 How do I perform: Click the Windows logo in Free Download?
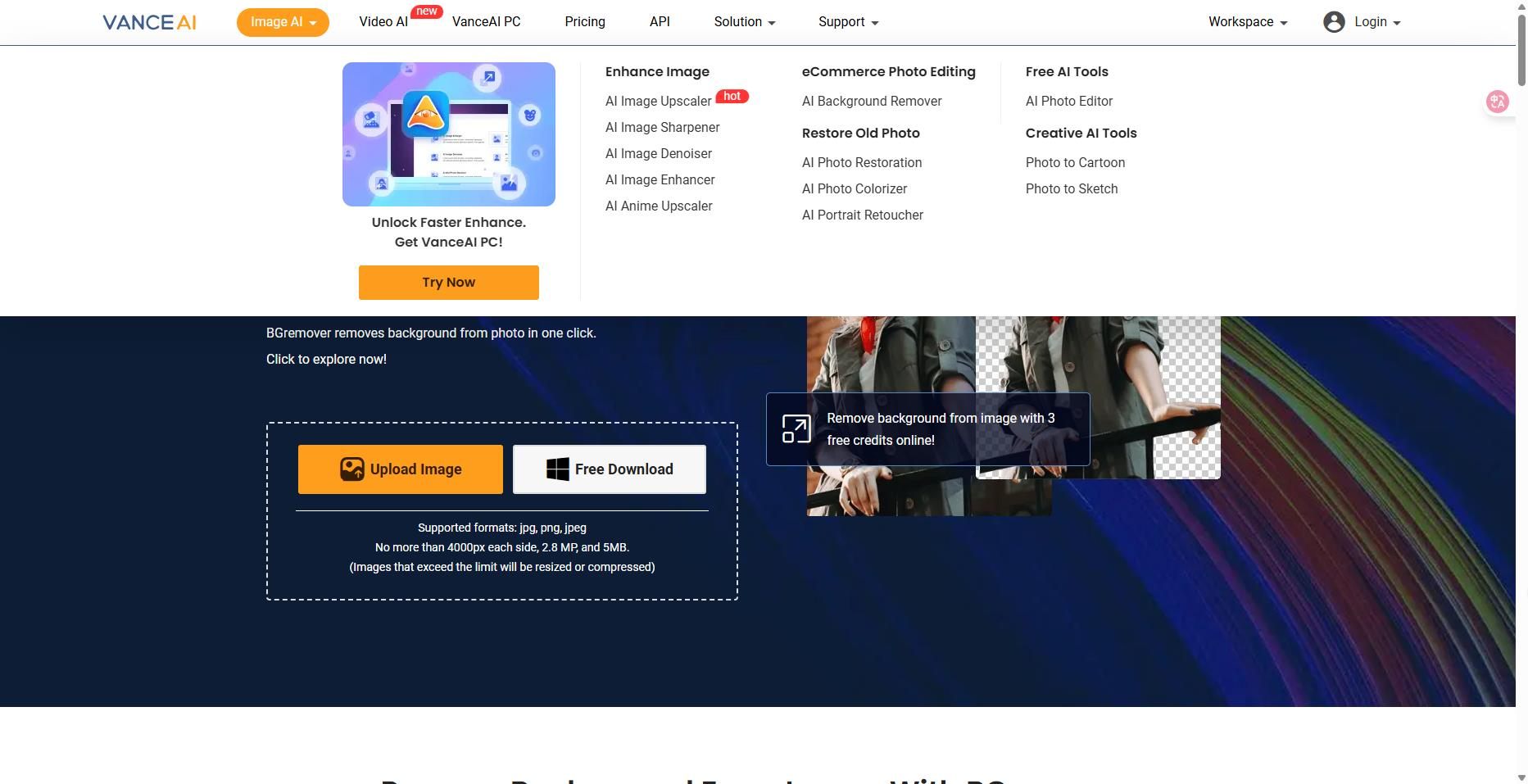coord(558,469)
